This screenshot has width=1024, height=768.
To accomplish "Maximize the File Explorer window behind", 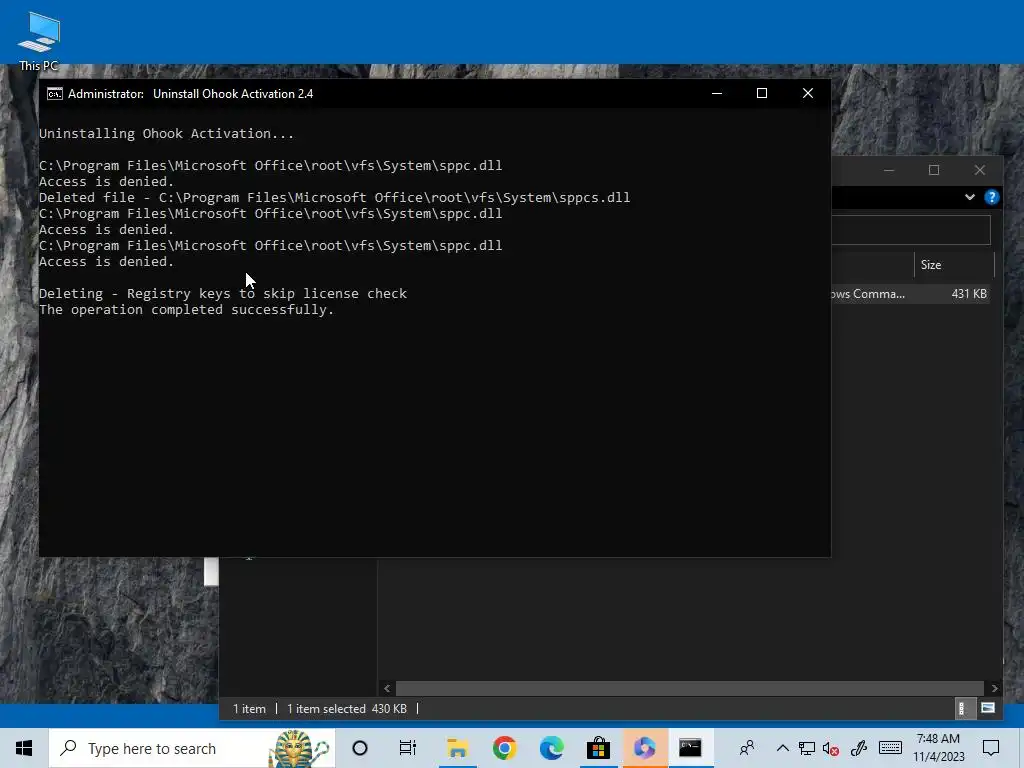I will pyautogui.click(x=934, y=170).
